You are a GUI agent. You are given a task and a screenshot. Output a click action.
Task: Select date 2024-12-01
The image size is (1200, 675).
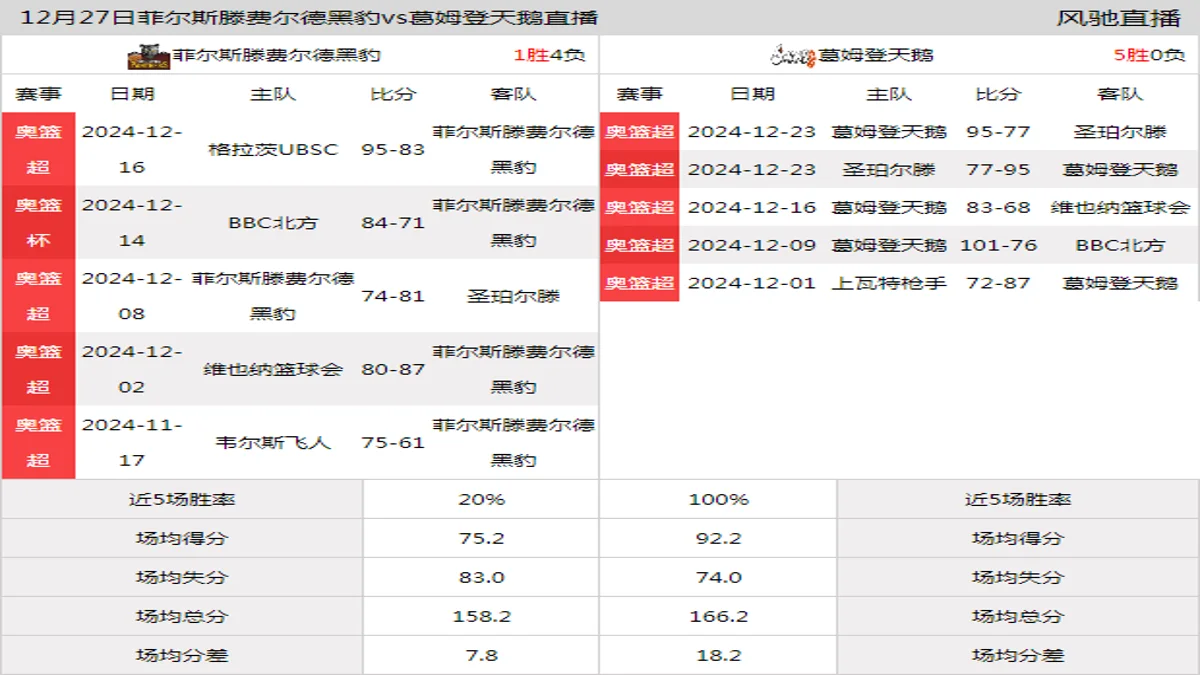coord(752,283)
